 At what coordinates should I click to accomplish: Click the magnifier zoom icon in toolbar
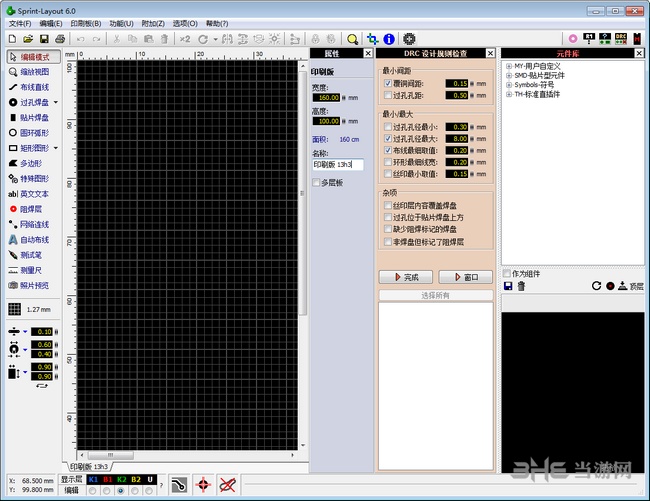coord(352,39)
